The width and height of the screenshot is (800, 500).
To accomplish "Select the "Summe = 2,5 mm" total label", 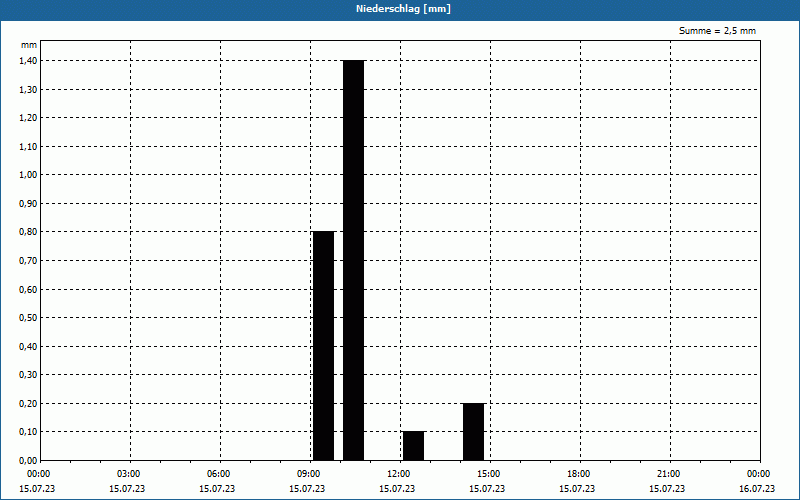I will pos(717,31).
